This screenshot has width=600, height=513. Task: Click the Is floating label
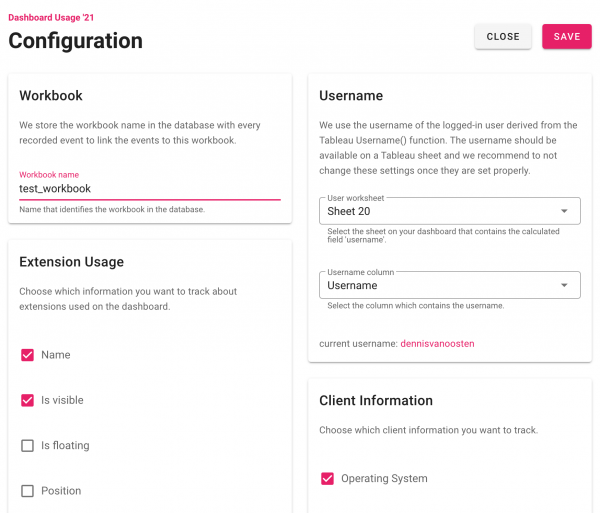(x=65, y=445)
